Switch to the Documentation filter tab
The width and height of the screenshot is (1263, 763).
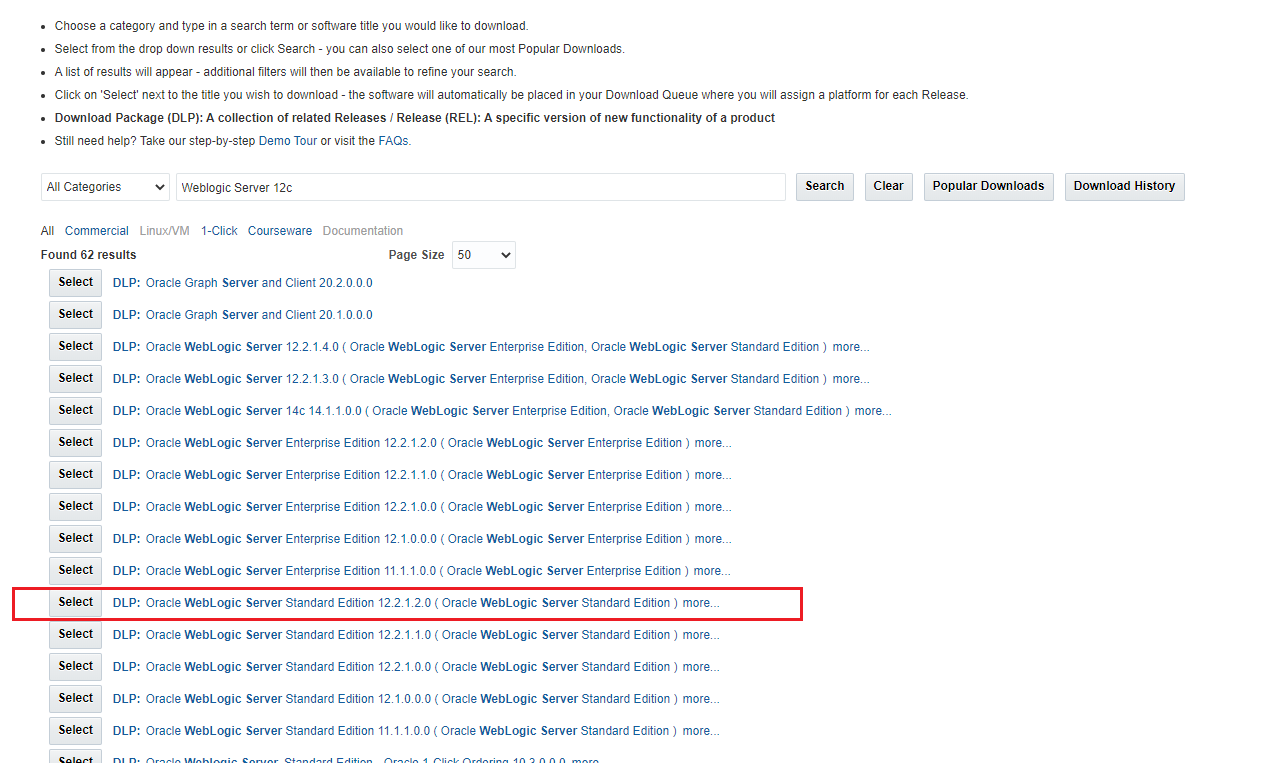363,231
